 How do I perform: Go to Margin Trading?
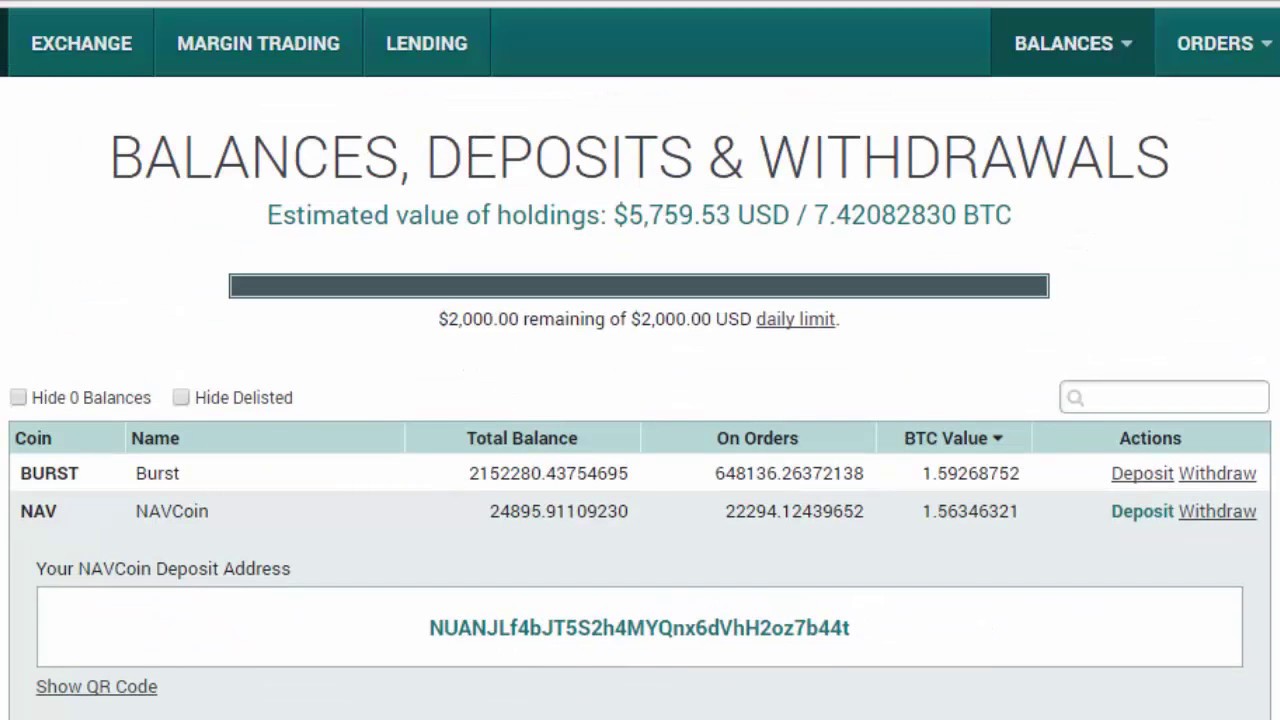pos(258,43)
